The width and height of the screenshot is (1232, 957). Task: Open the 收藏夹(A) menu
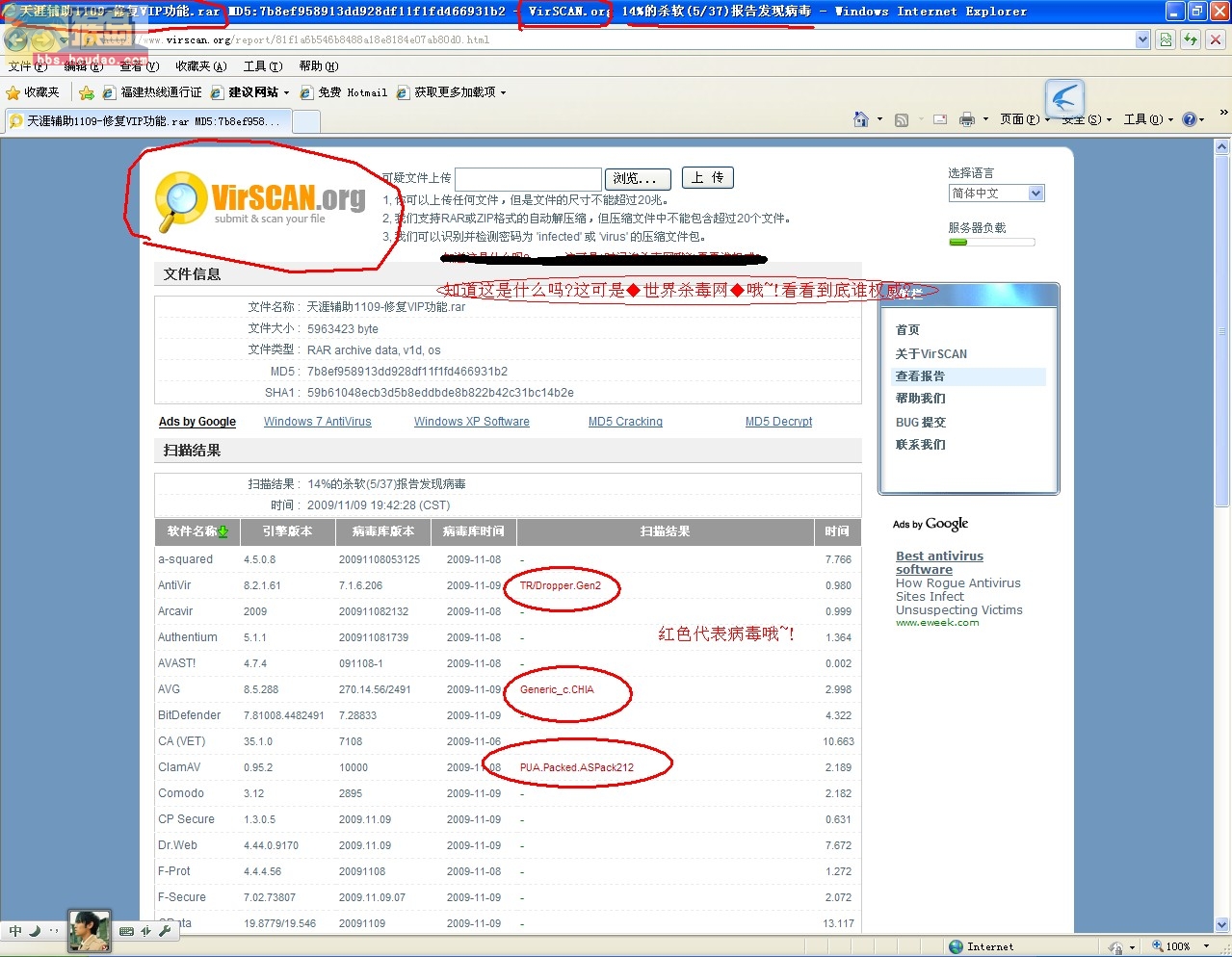200,66
